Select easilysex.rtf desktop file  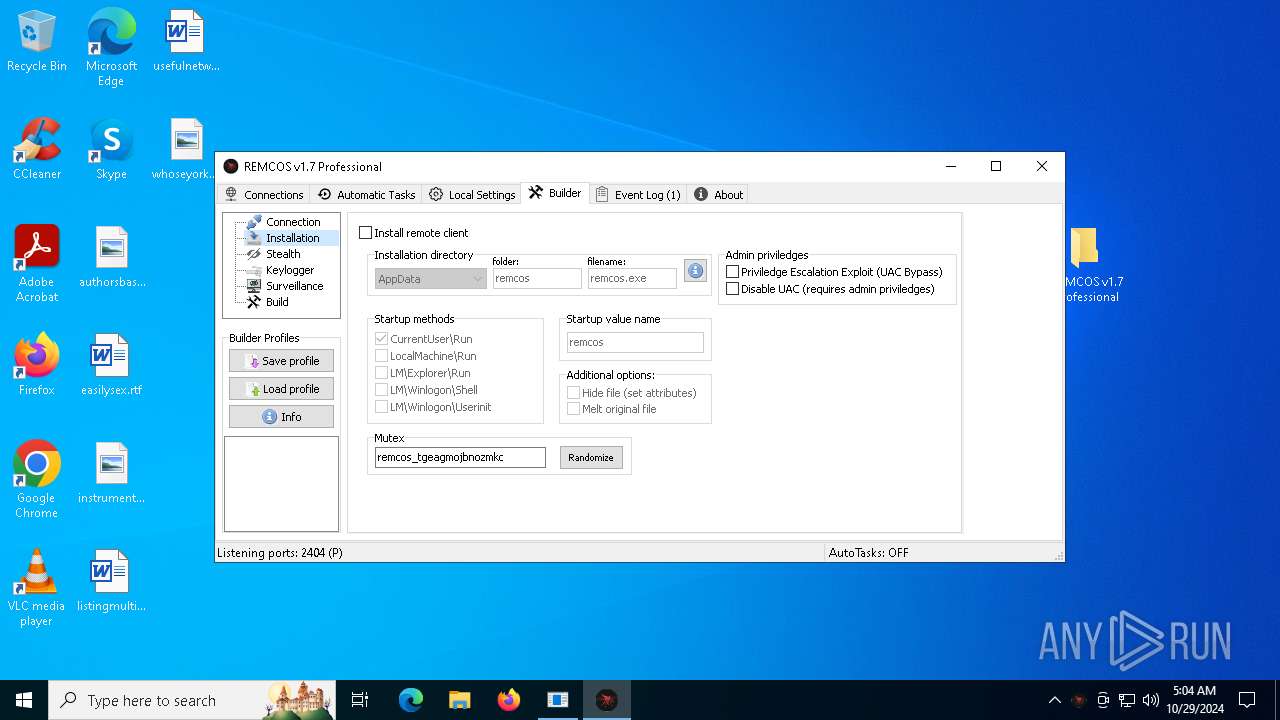pos(111,366)
